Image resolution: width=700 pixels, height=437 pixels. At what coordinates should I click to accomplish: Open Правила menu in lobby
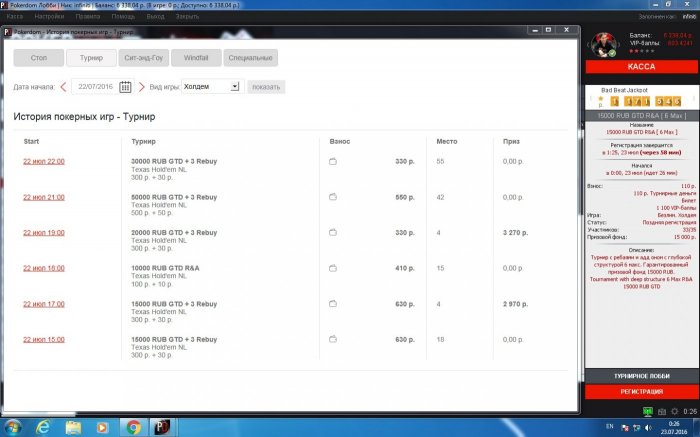(x=88, y=17)
